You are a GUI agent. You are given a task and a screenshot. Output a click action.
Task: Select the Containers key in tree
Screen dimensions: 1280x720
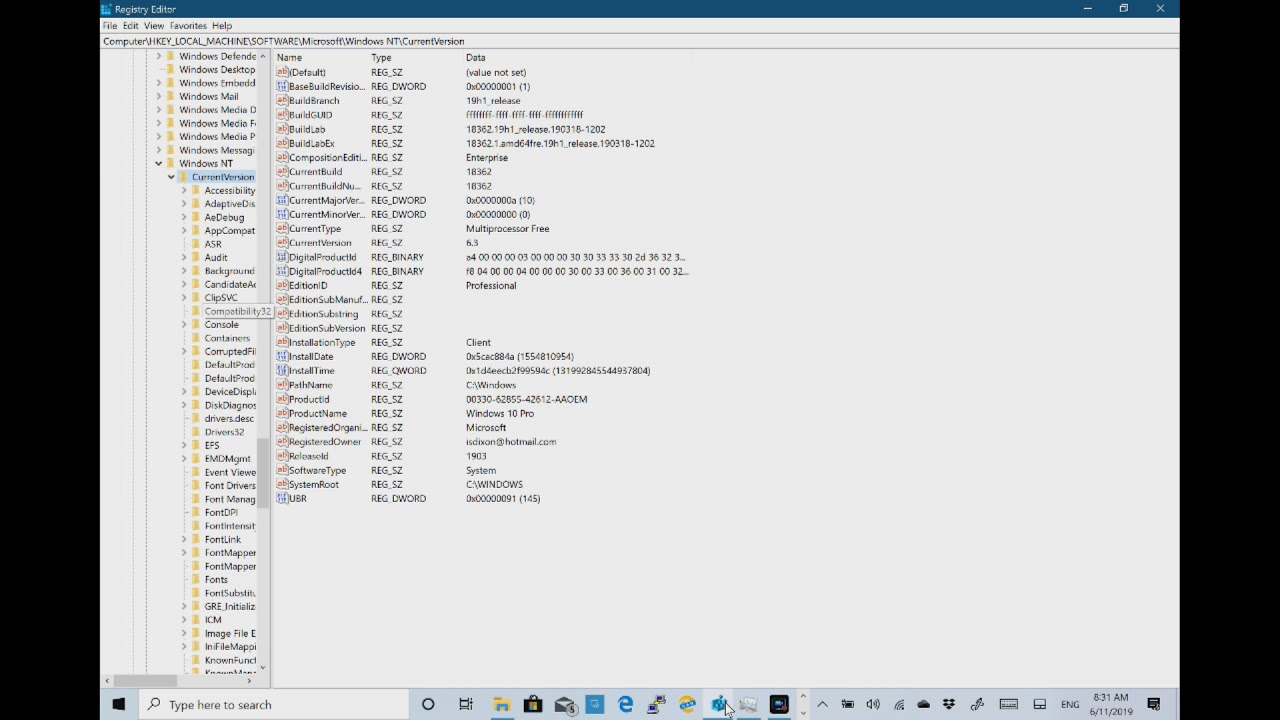pos(227,338)
